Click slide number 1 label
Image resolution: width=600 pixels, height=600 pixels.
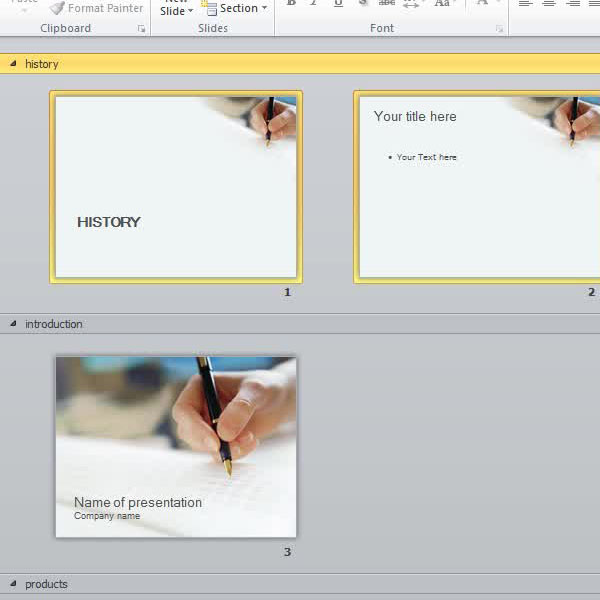point(287,292)
